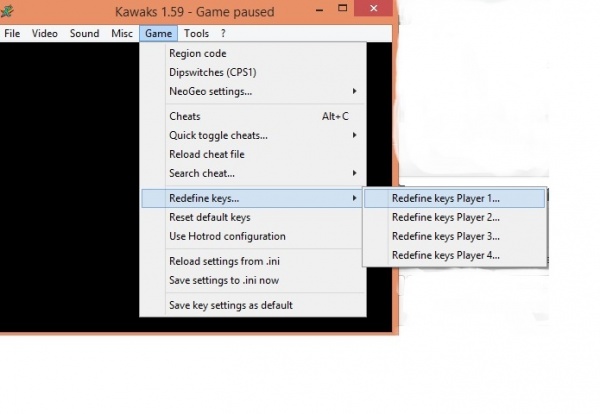This screenshot has width=600, height=414.
Task: Open the ? help menu
Action: tap(223, 34)
